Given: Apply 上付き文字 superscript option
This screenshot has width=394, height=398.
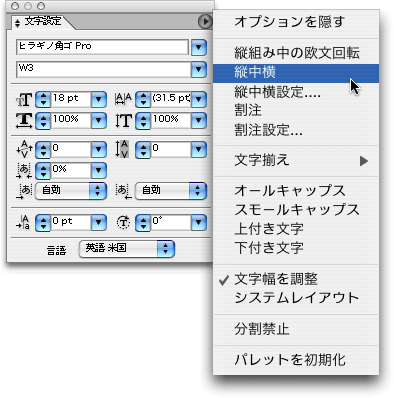Looking at the screenshot, I should pos(296,229).
